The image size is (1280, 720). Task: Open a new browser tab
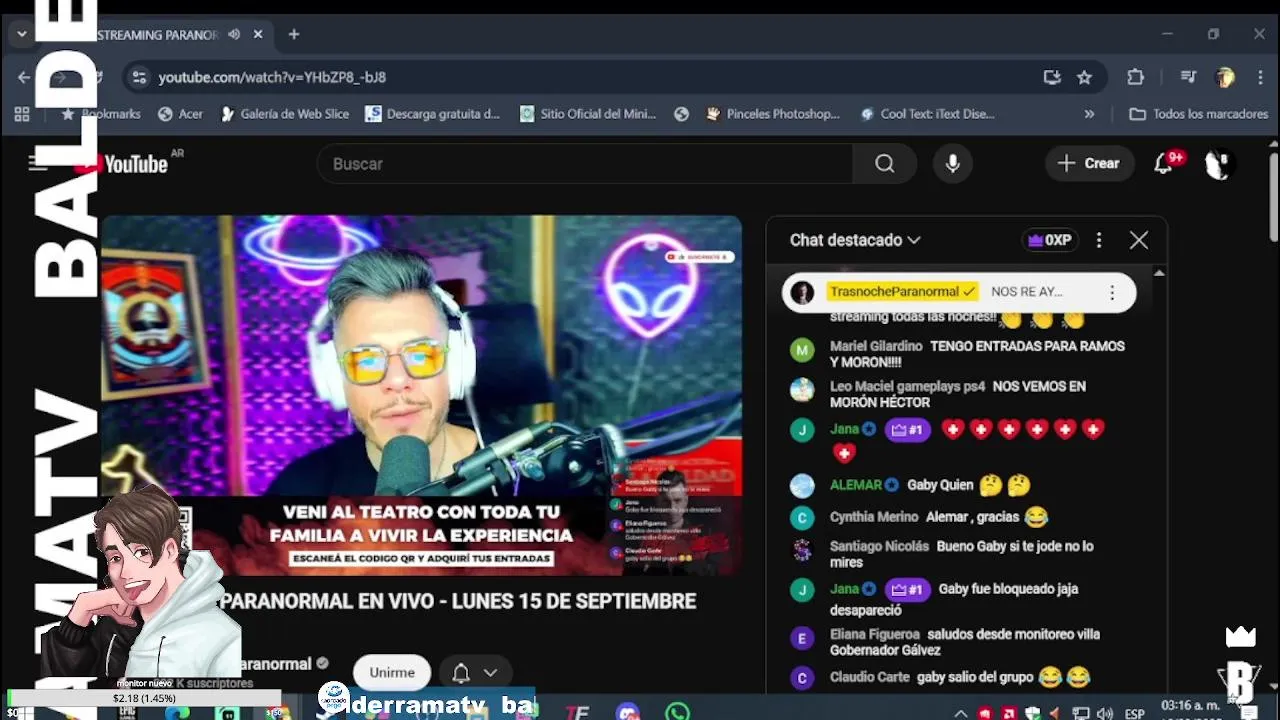pos(294,34)
